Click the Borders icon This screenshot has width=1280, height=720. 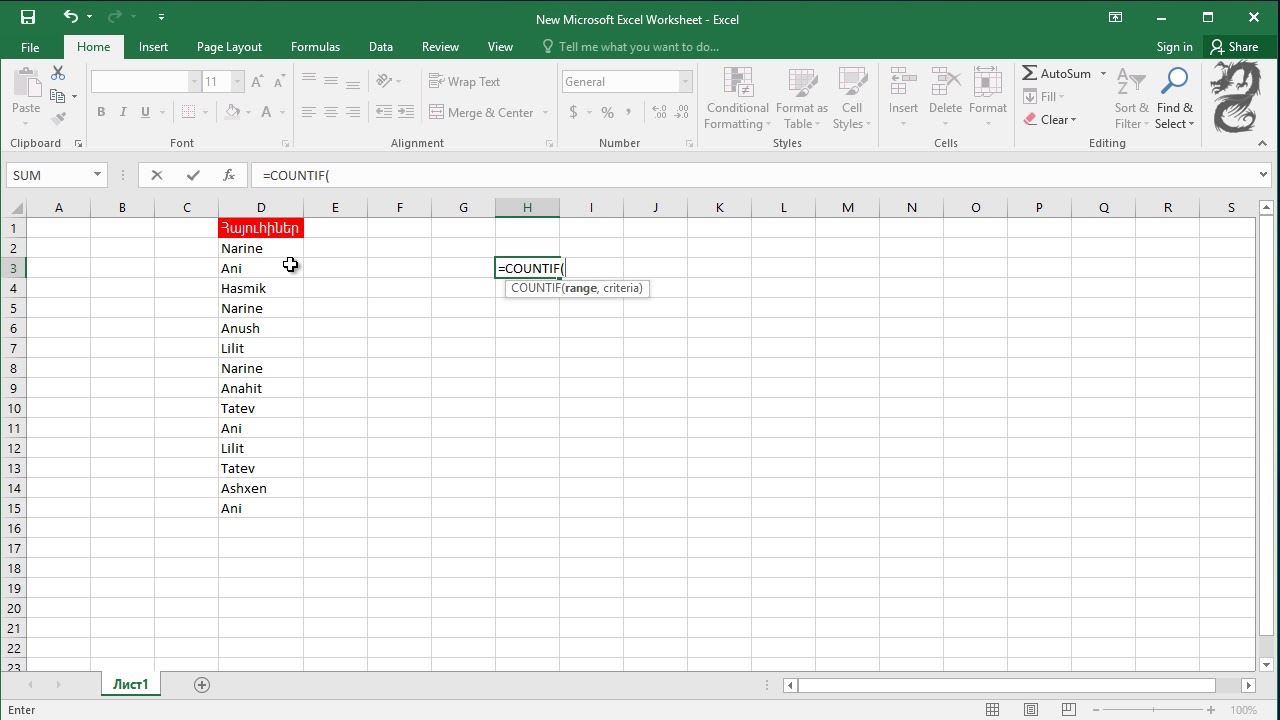(188, 113)
